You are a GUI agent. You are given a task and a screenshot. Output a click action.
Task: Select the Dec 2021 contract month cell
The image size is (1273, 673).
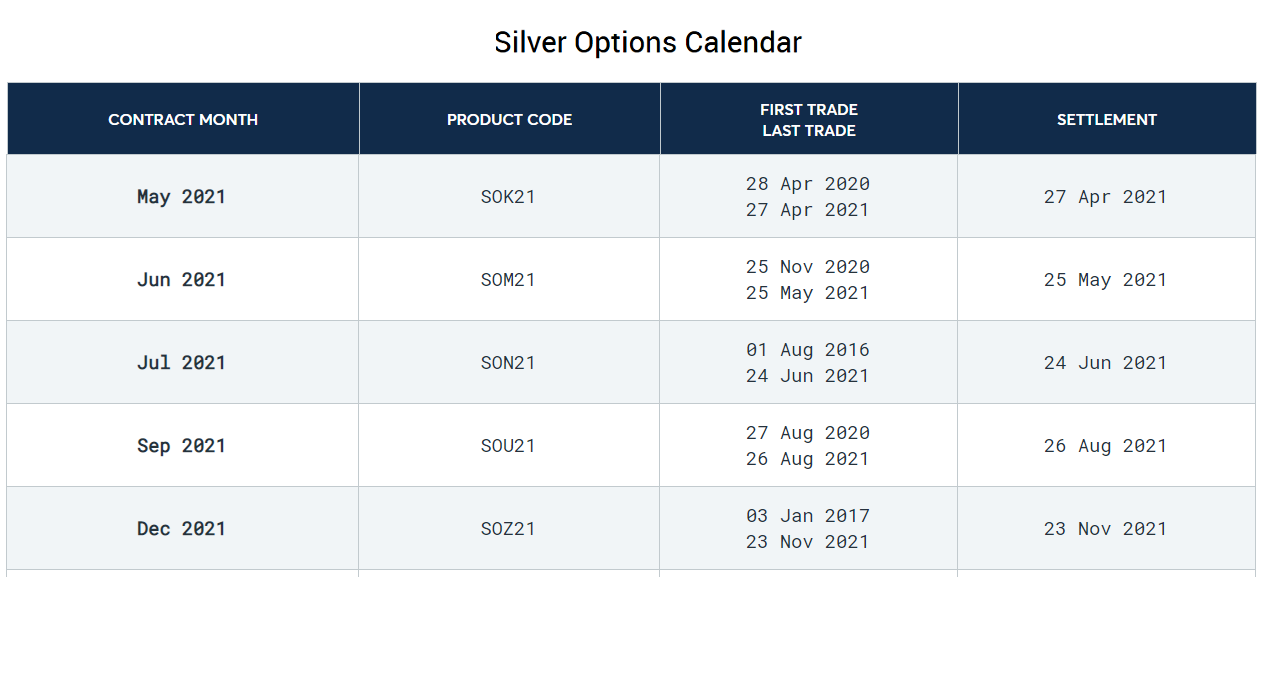(x=181, y=529)
